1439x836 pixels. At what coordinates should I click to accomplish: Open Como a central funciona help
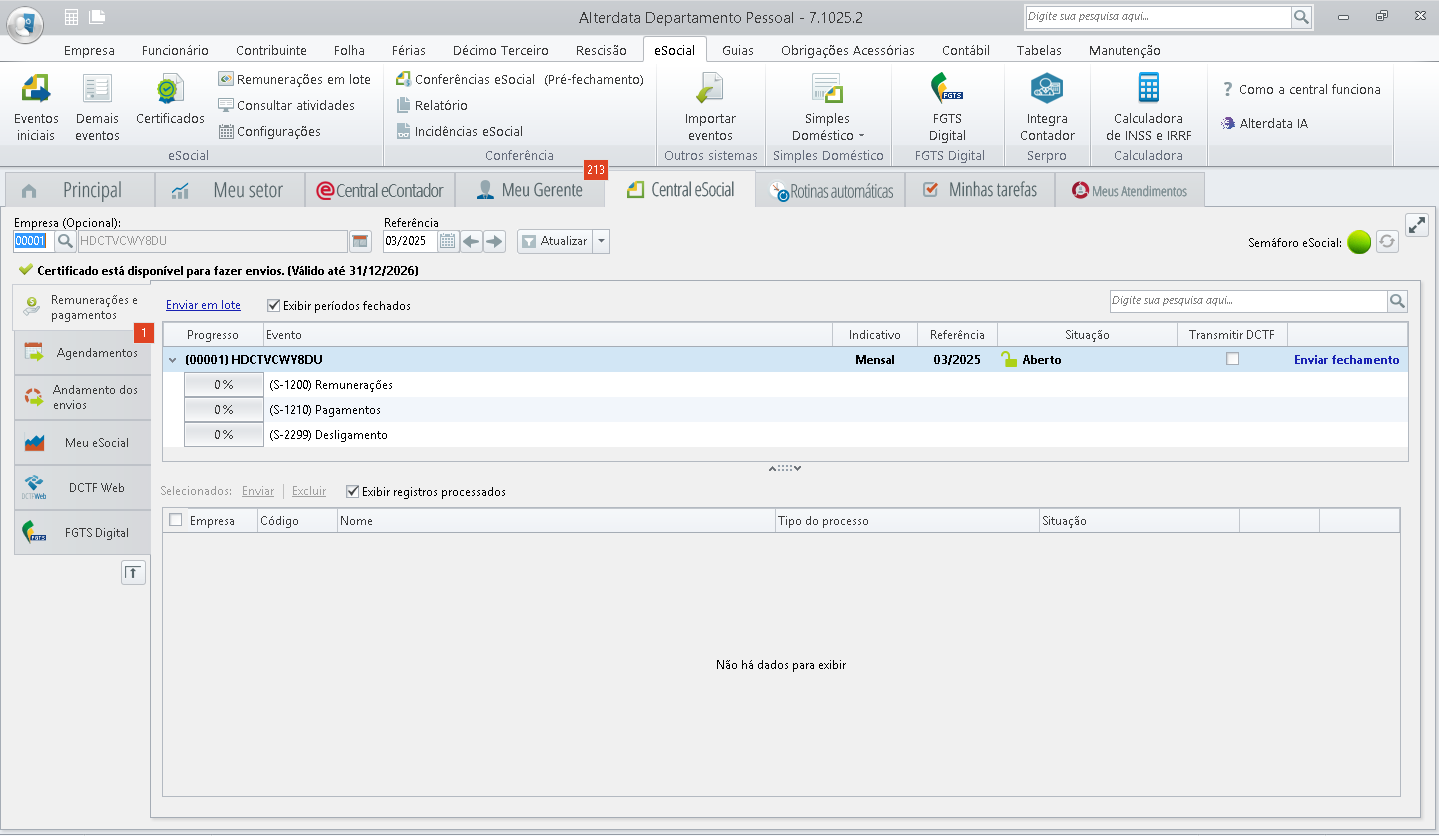(x=1301, y=89)
